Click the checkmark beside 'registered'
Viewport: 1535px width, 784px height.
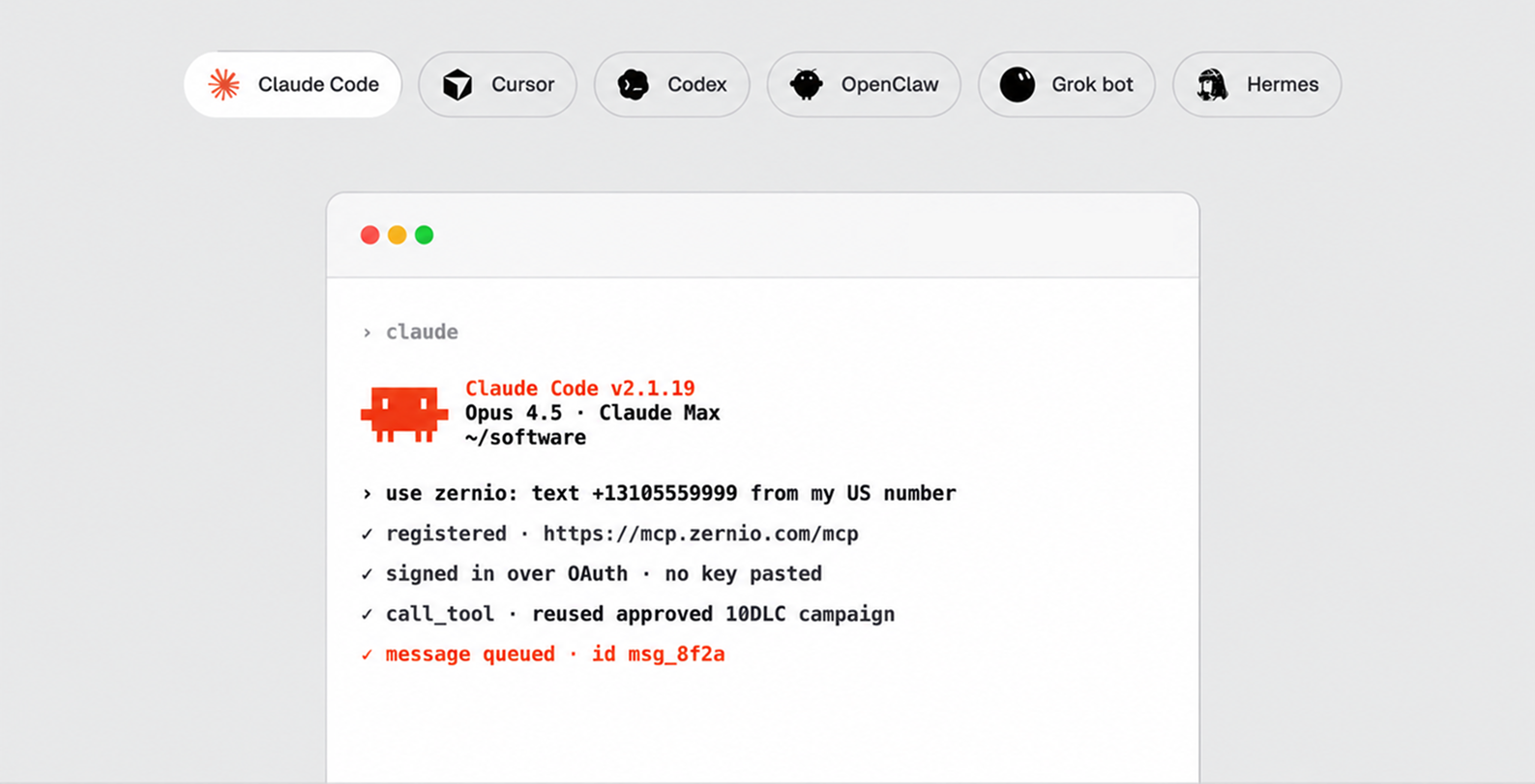point(367,534)
